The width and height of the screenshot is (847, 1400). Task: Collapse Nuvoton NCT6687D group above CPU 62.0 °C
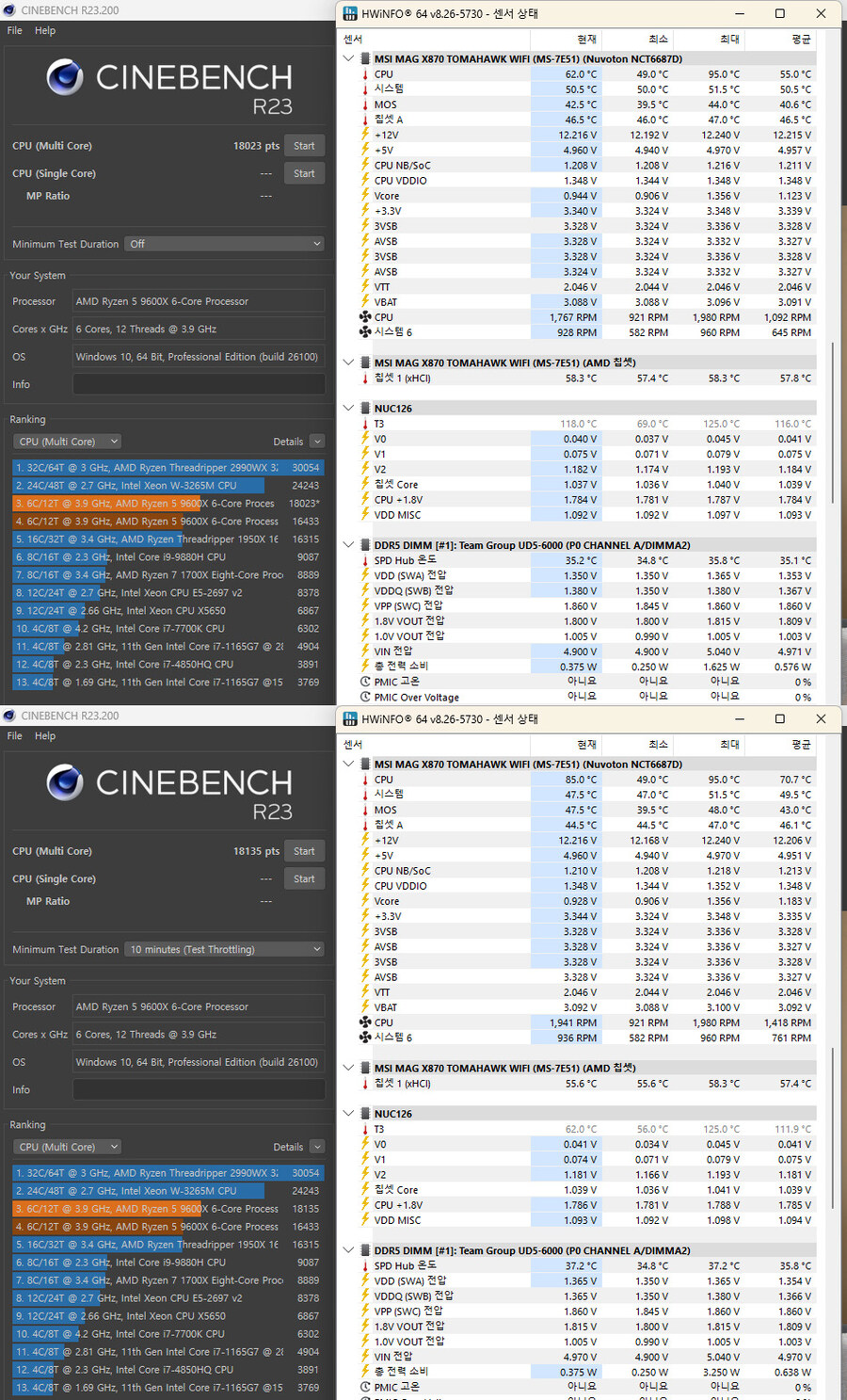point(349,58)
